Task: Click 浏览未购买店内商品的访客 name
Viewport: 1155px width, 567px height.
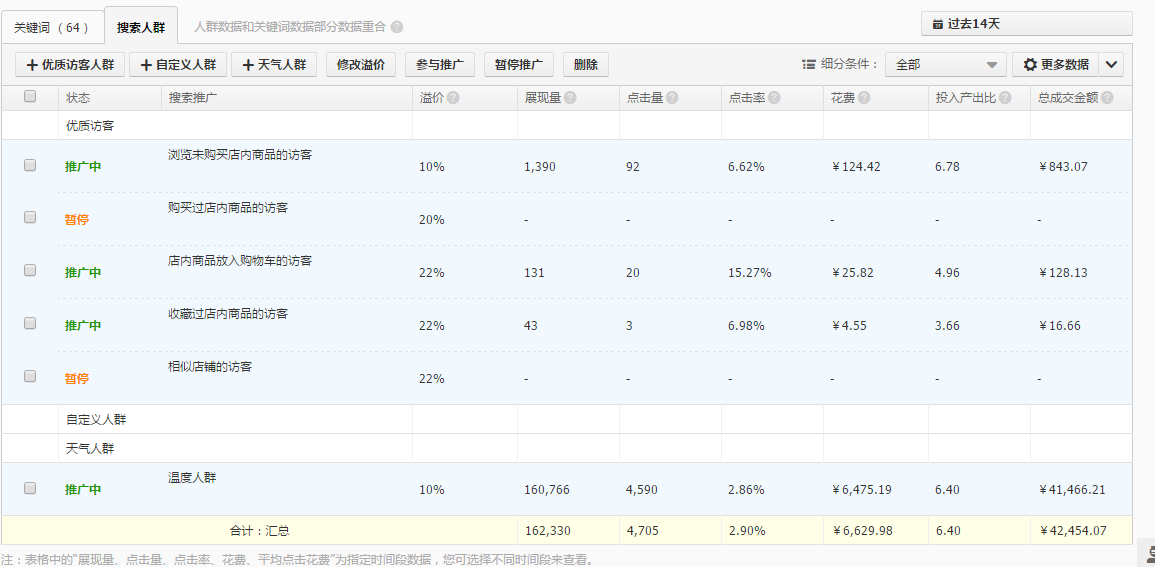Action: click(x=240, y=155)
